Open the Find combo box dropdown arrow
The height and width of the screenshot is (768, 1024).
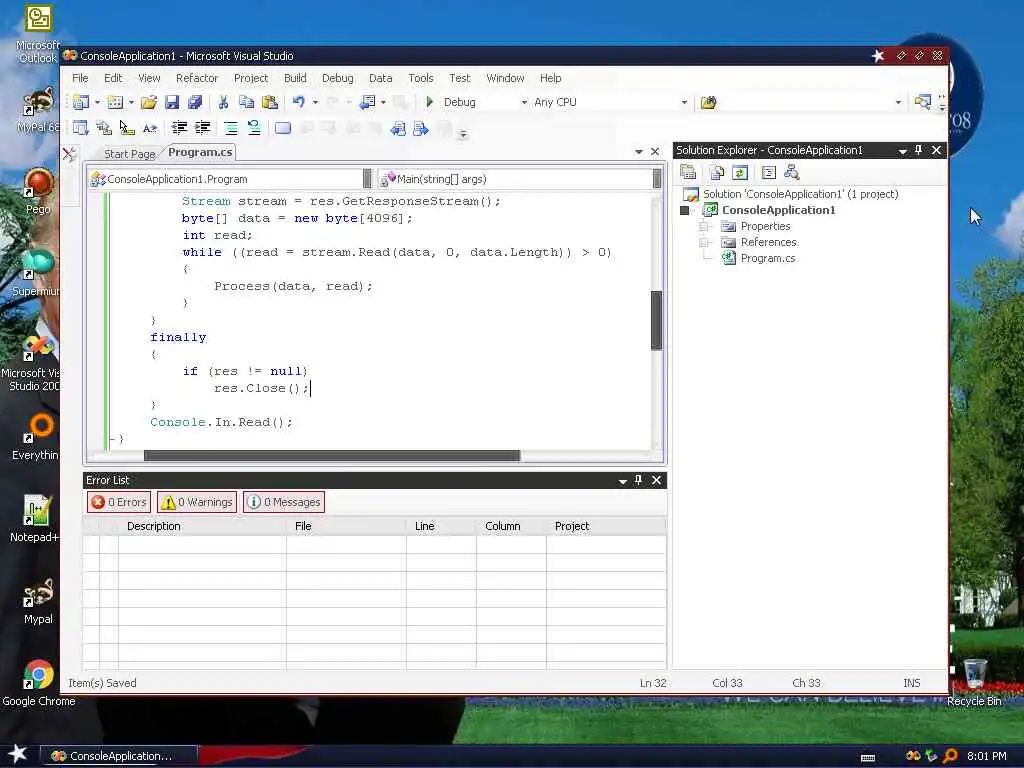(x=898, y=103)
